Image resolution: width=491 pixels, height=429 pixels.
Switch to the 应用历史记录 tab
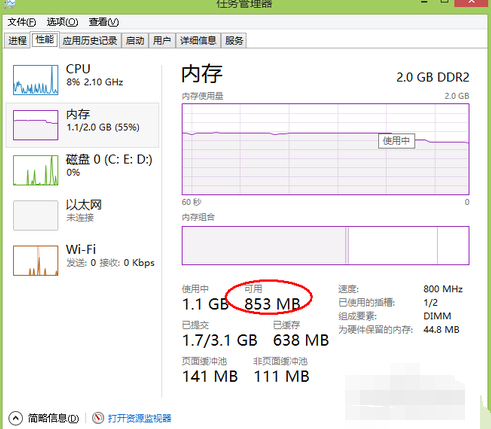(x=90, y=41)
